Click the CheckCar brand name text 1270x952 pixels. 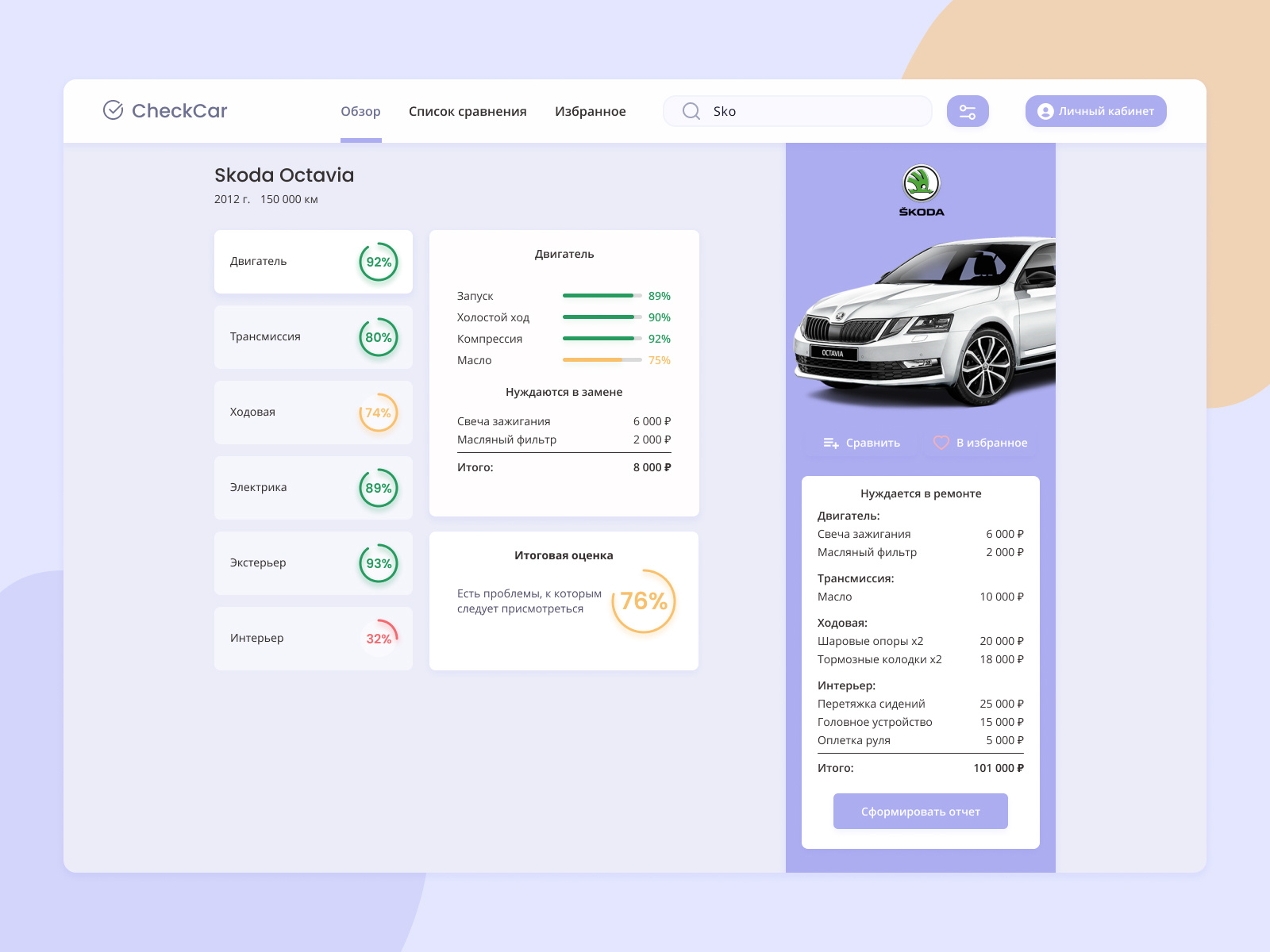click(x=179, y=111)
